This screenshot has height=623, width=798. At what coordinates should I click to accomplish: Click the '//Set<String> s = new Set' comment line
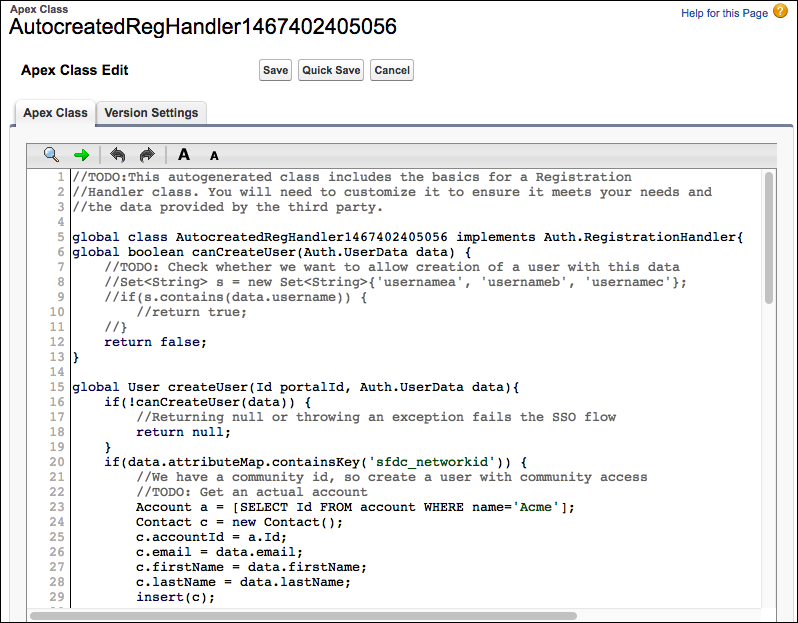click(395, 282)
